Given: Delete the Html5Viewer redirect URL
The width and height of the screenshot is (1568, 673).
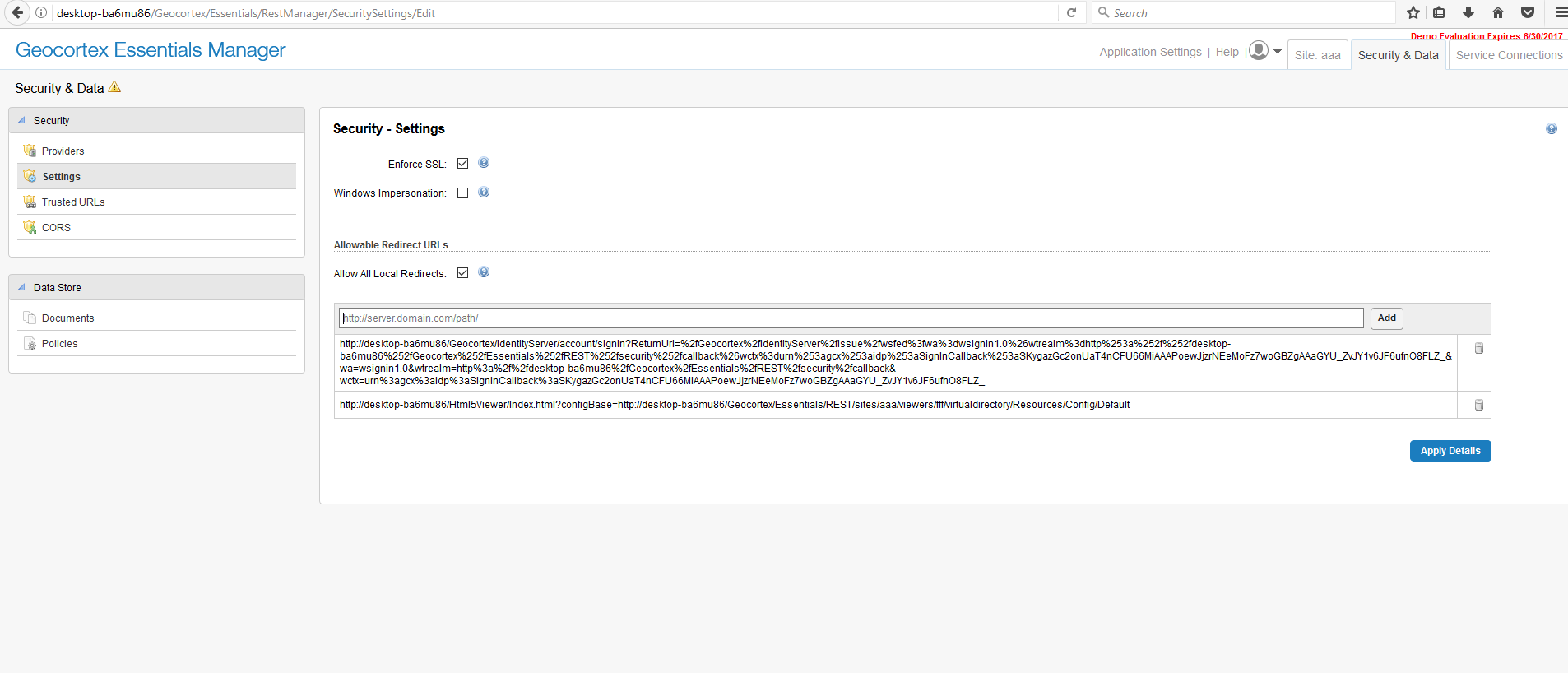Looking at the screenshot, I should [x=1478, y=405].
